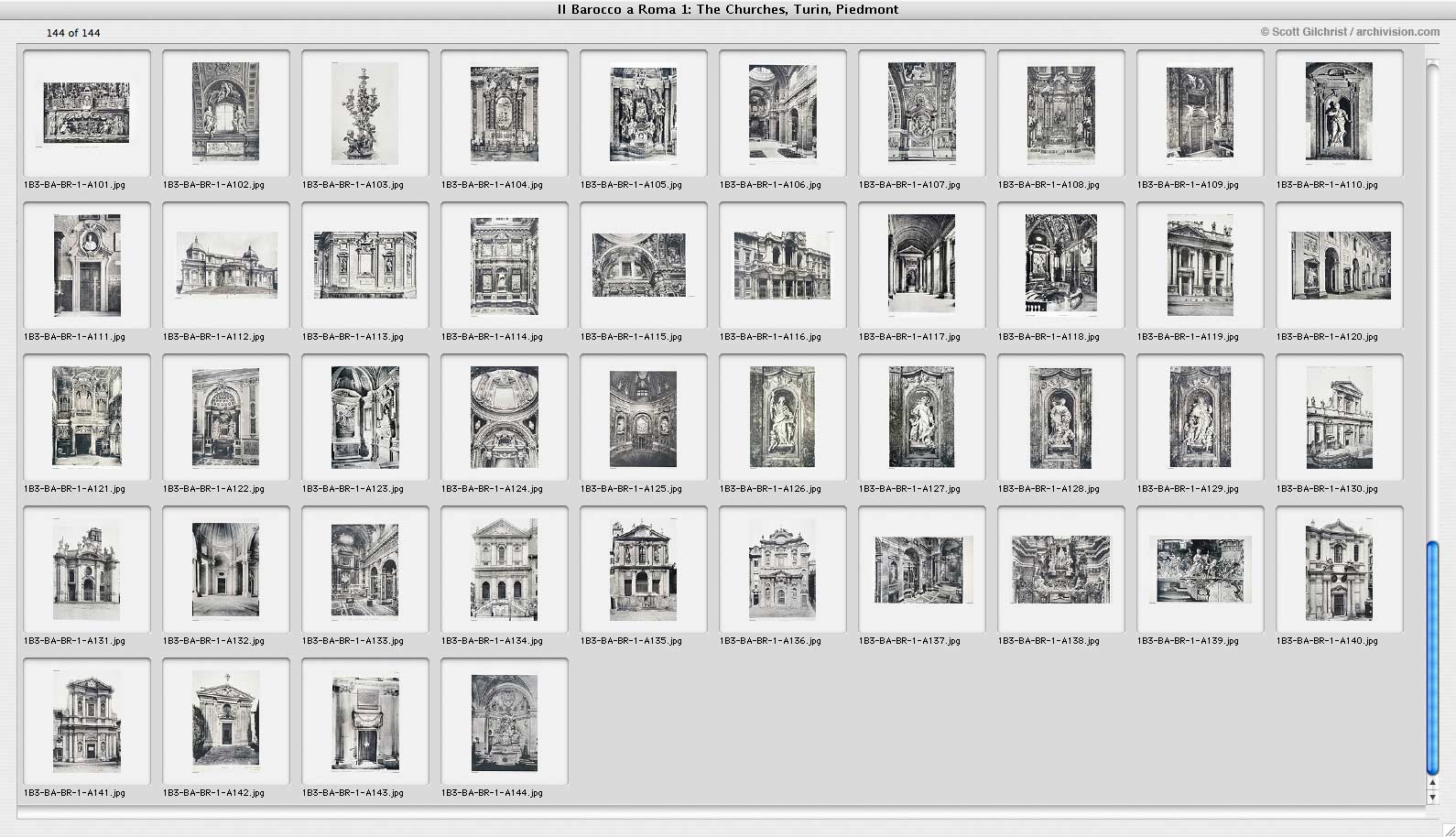The image size is (1456, 837).
Task: Select thumbnail 1B3-BA-BR-1-A139.jpg
Action: tap(1201, 569)
